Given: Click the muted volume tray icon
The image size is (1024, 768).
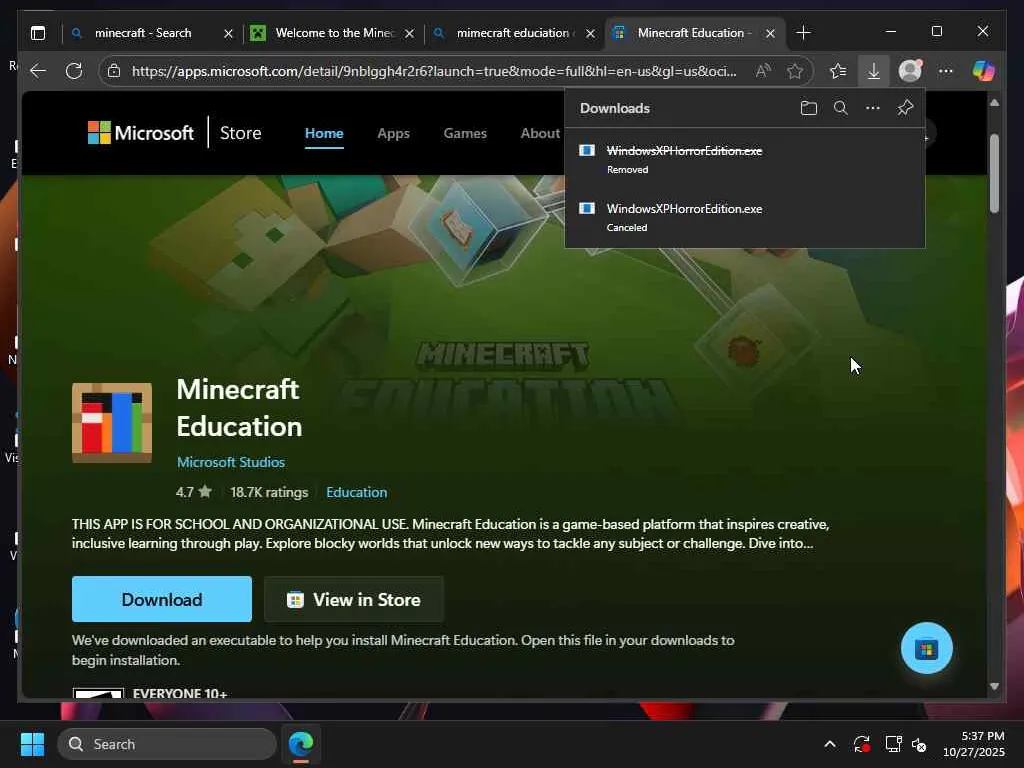Looking at the screenshot, I should (x=919, y=744).
